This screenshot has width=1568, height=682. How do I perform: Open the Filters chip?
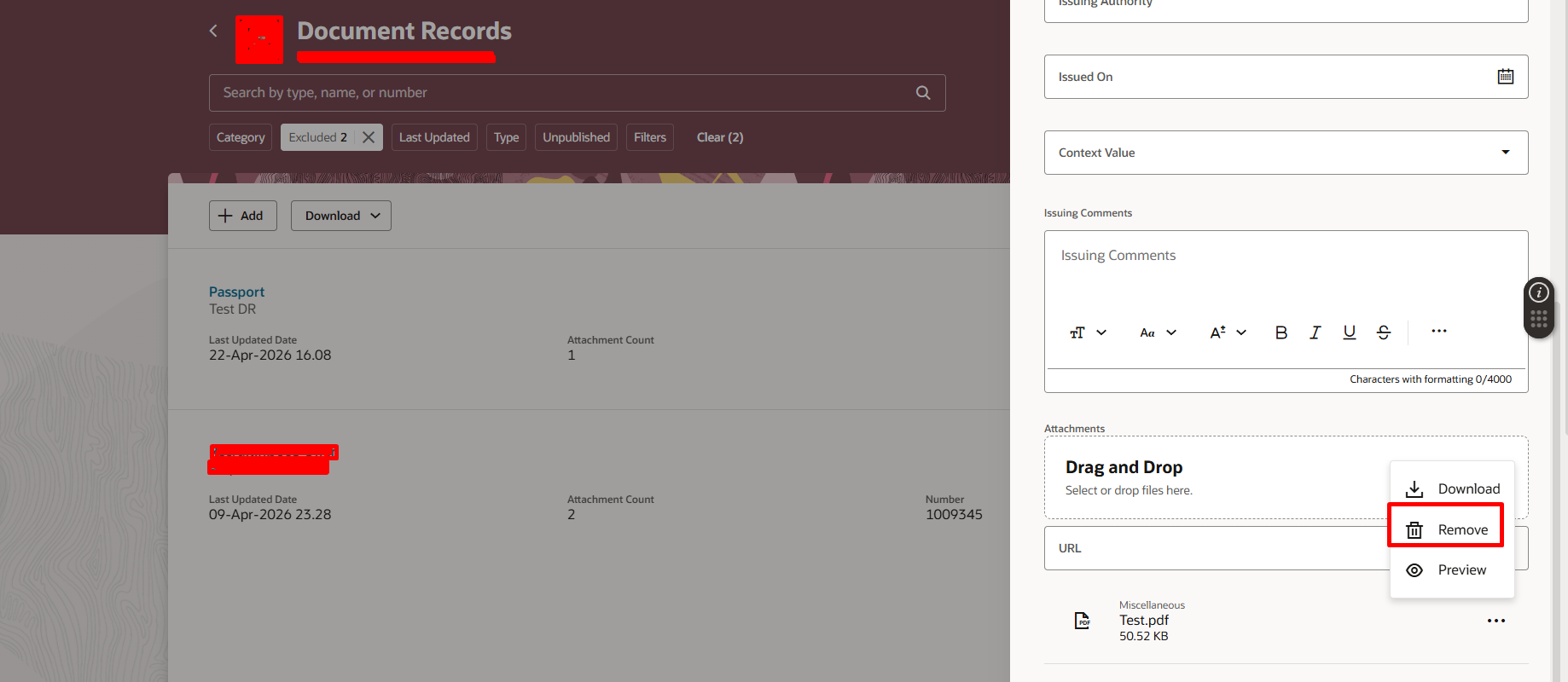[x=650, y=137]
